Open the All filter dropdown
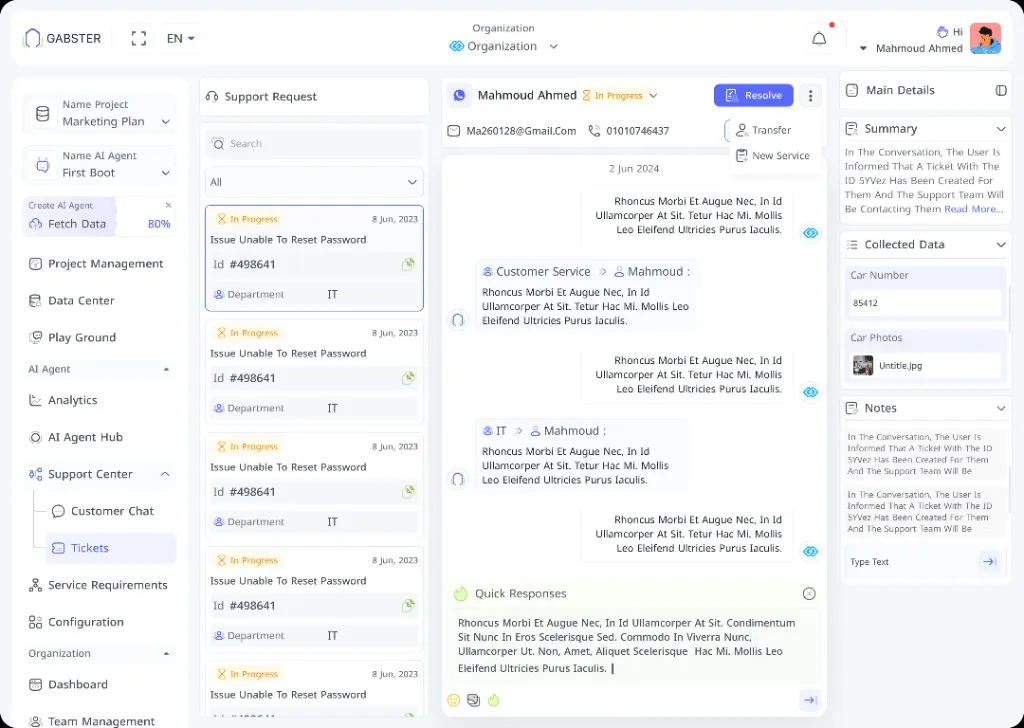 (314, 182)
